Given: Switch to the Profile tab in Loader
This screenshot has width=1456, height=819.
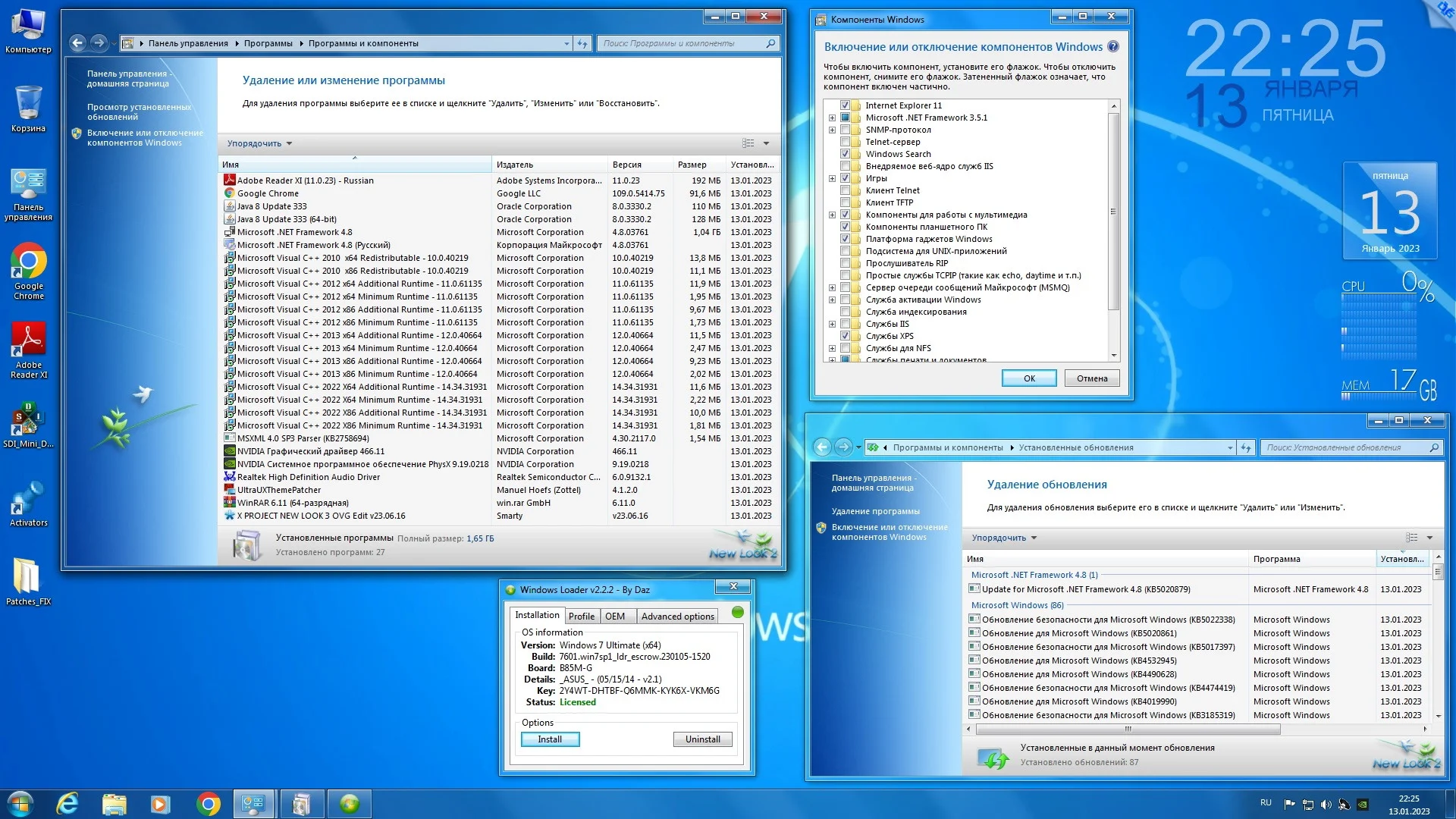Looking at the screenshot, I should pos(581,617).
